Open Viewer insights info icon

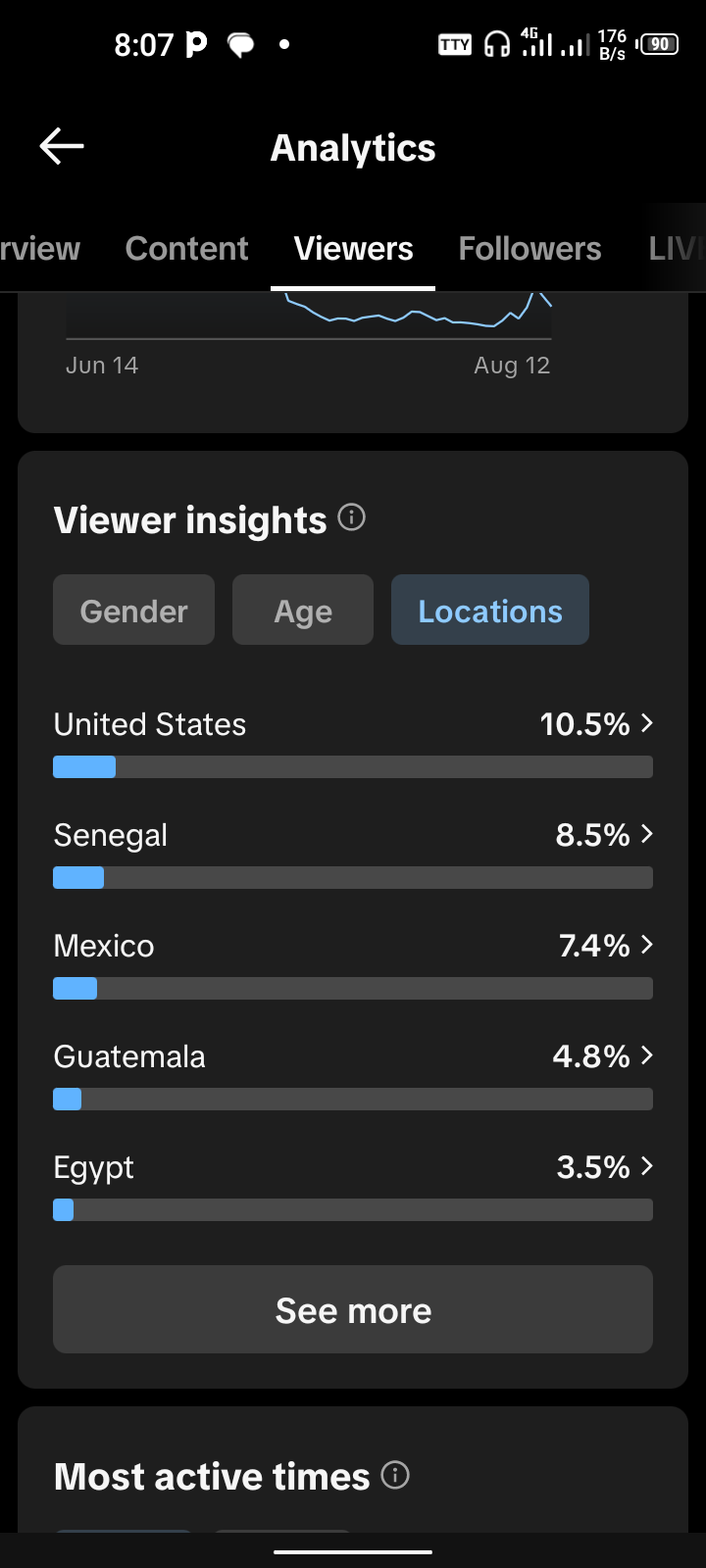coord(352,516)
